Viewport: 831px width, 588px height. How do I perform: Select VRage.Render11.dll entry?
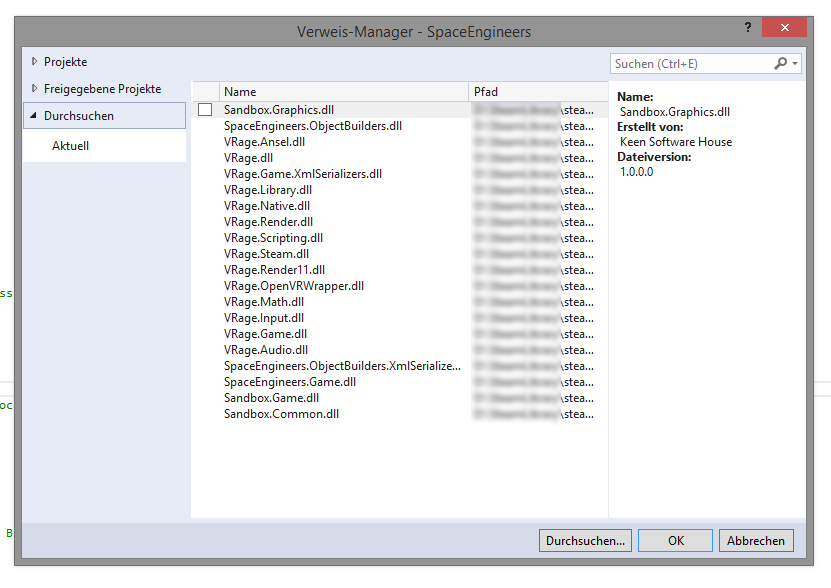[400, 270]
